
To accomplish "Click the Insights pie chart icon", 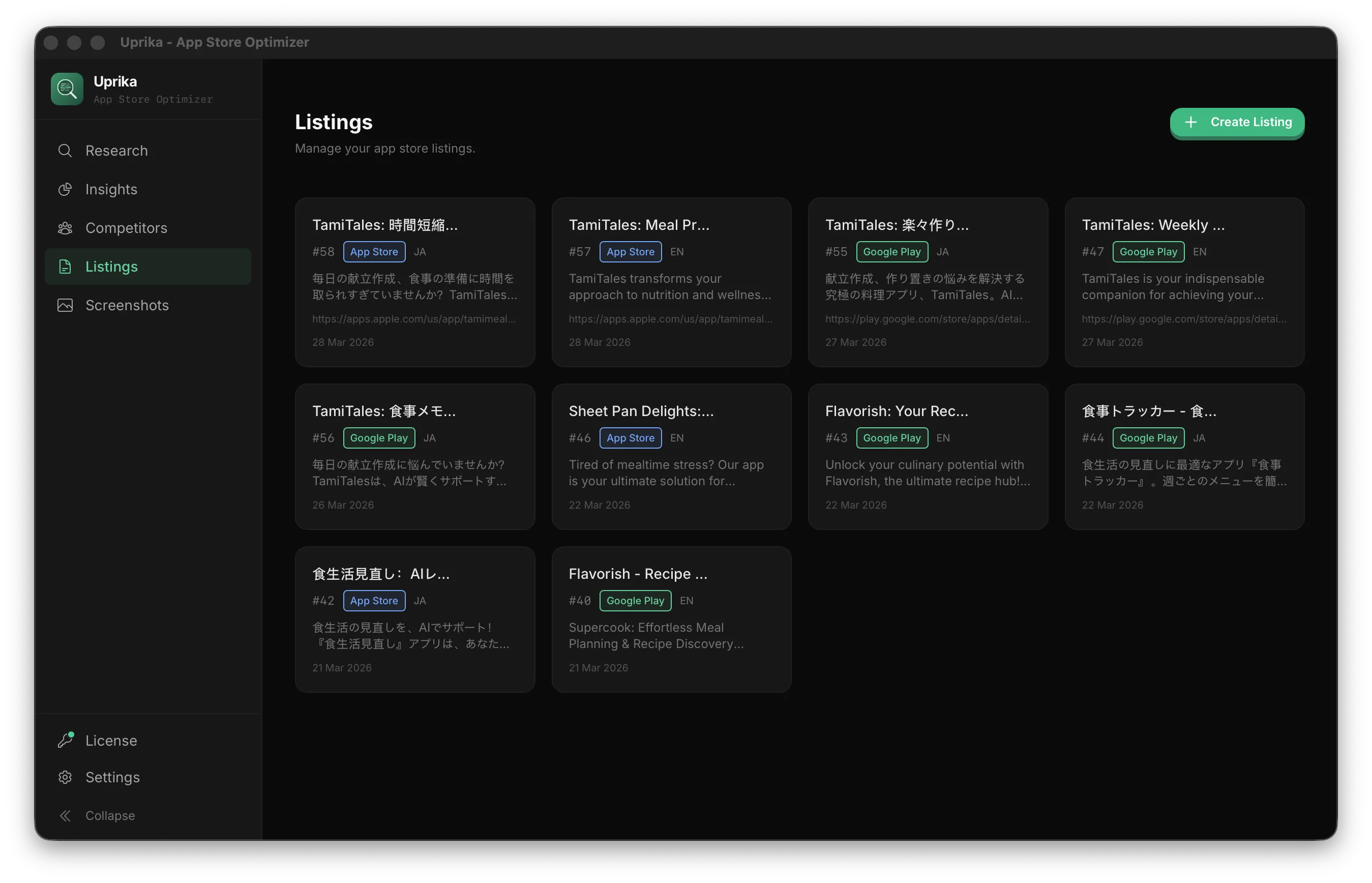I will click(65, 189).
